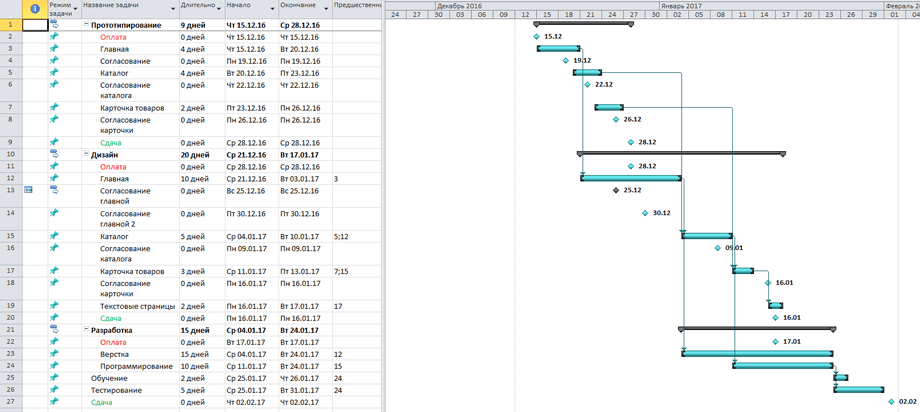Open the Начало column filter dropdown
Image resolution: width=920 pixels, height=412 pixels.
click(273, 10)
